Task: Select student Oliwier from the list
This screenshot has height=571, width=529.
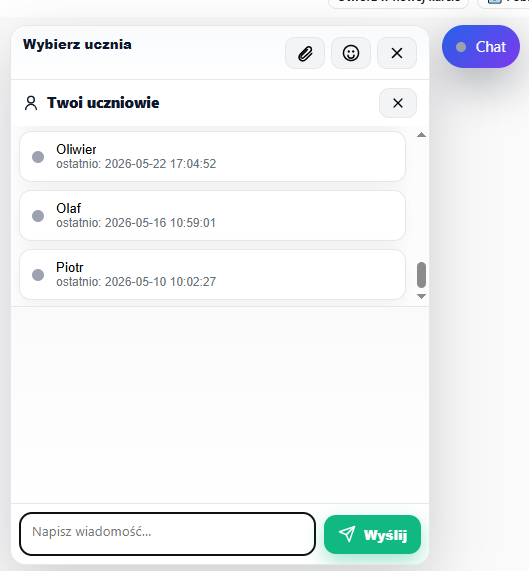Action: pos(212,157)
